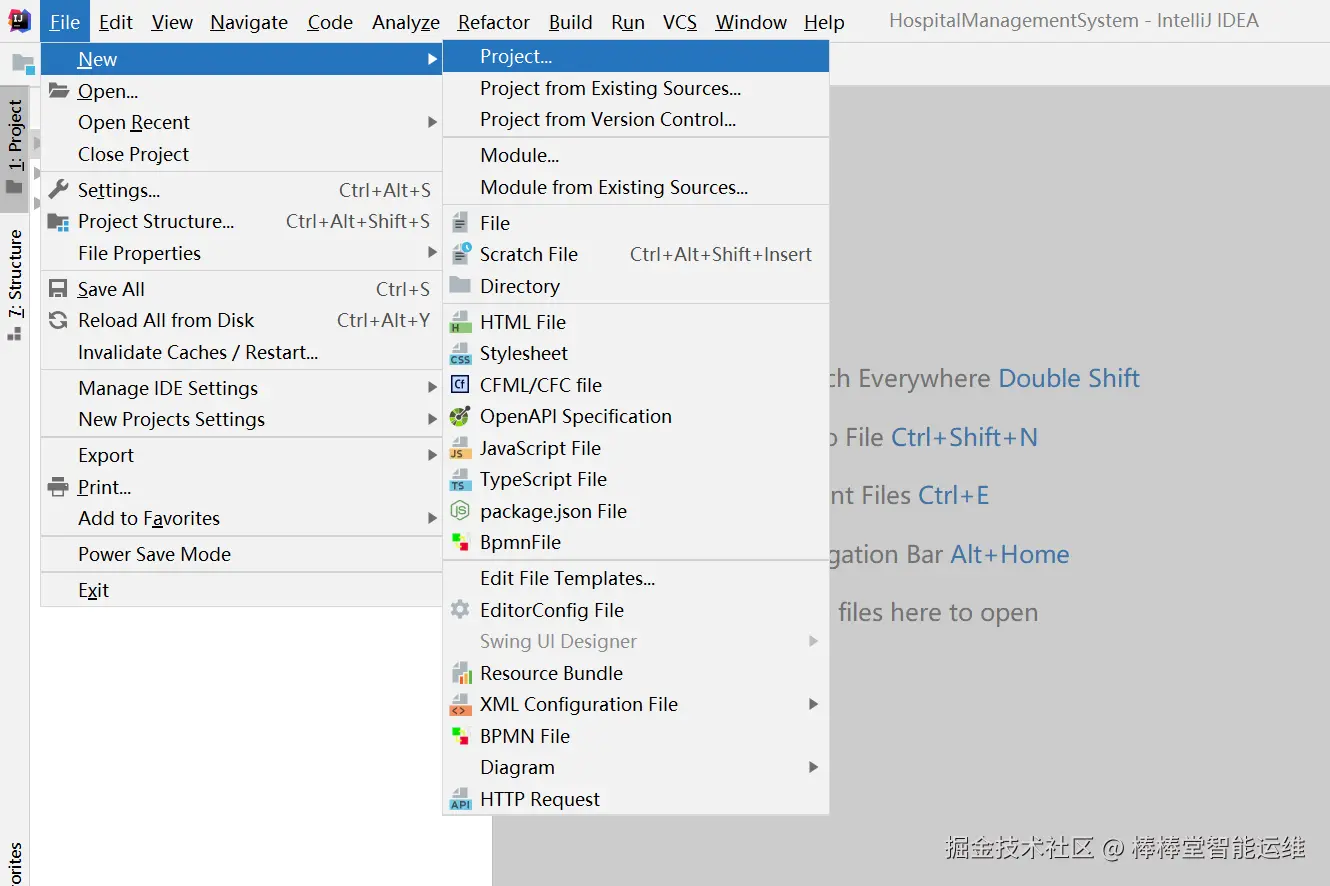Expand the XML Configuration File submenu arrow
The image size is (1330, 886).
click(813, 705)
